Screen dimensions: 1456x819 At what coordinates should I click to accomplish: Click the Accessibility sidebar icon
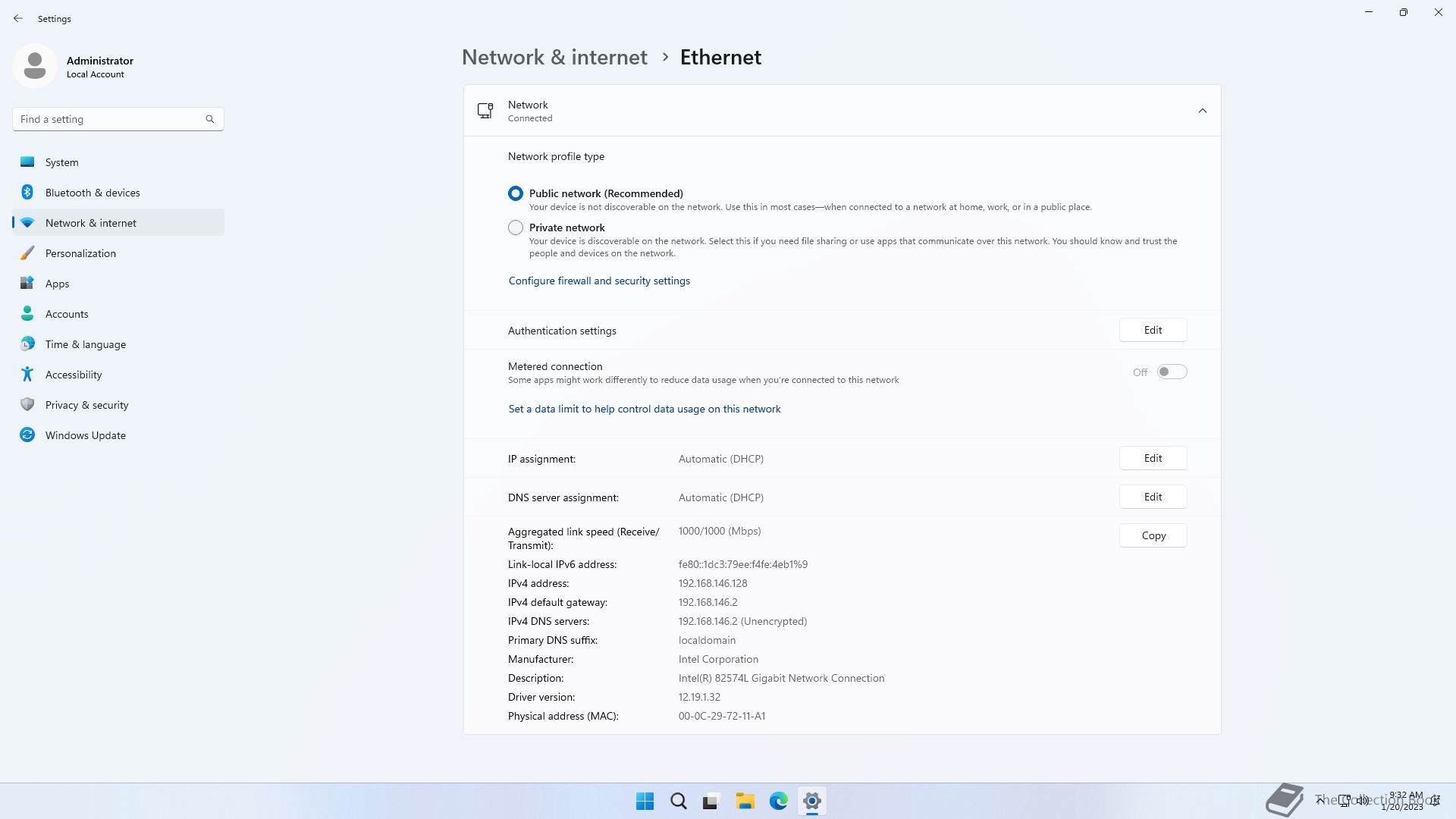pos(27,375)
